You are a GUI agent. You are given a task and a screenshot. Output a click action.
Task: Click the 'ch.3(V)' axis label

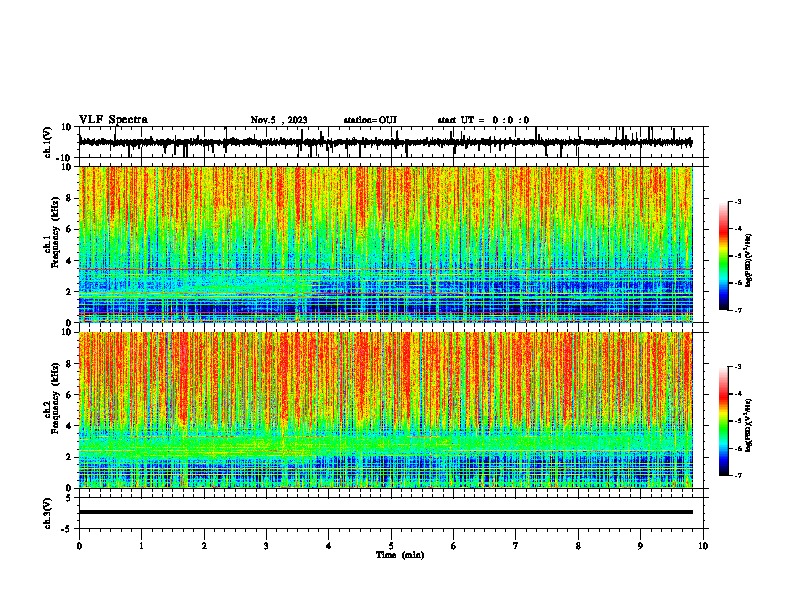tap(48, 513)
